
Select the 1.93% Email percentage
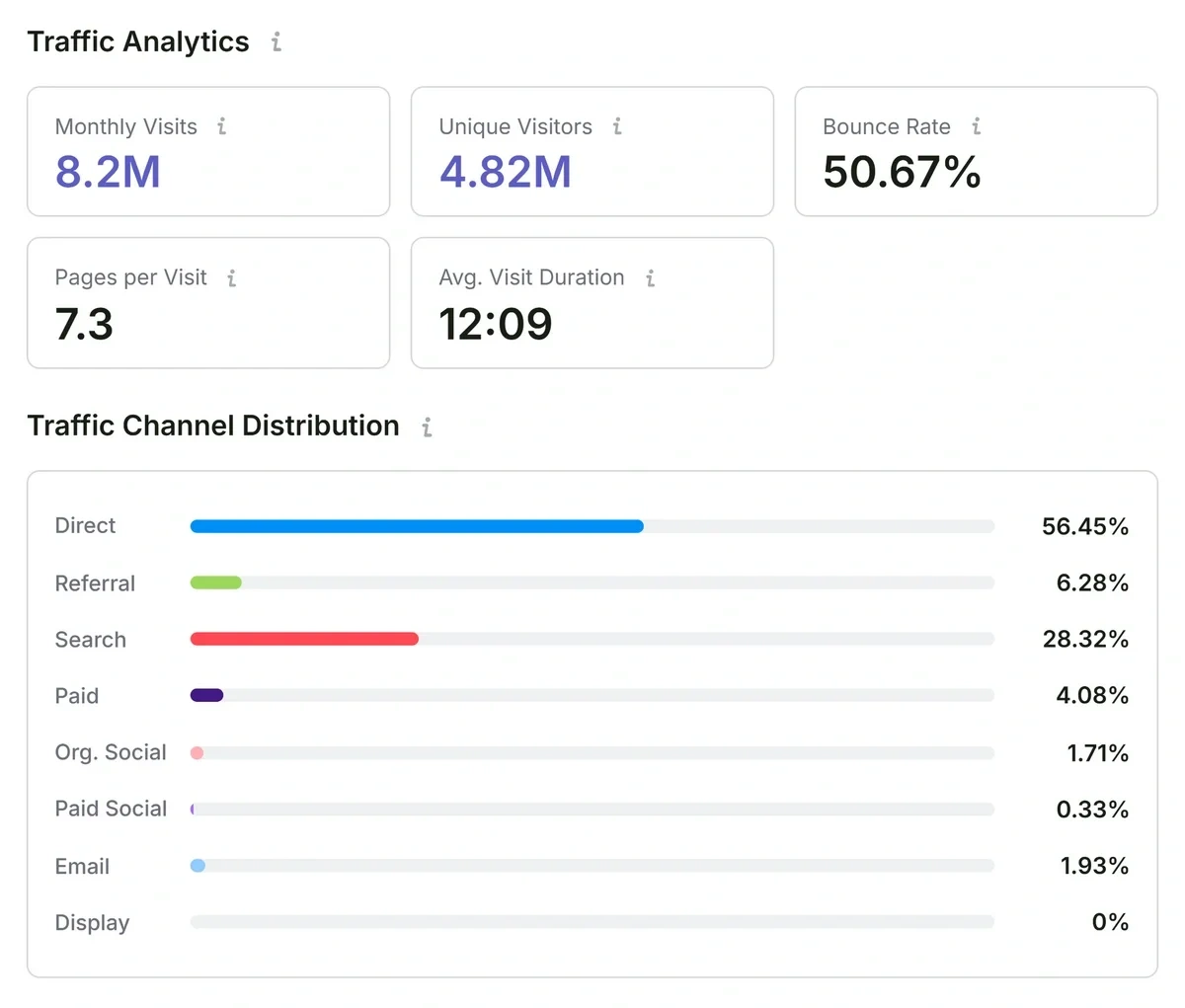[x=1094, y=866]
